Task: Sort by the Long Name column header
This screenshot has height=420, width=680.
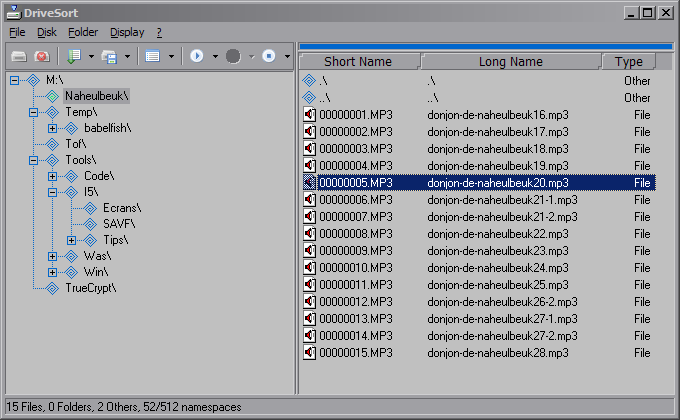Action: tap(510, 62)
